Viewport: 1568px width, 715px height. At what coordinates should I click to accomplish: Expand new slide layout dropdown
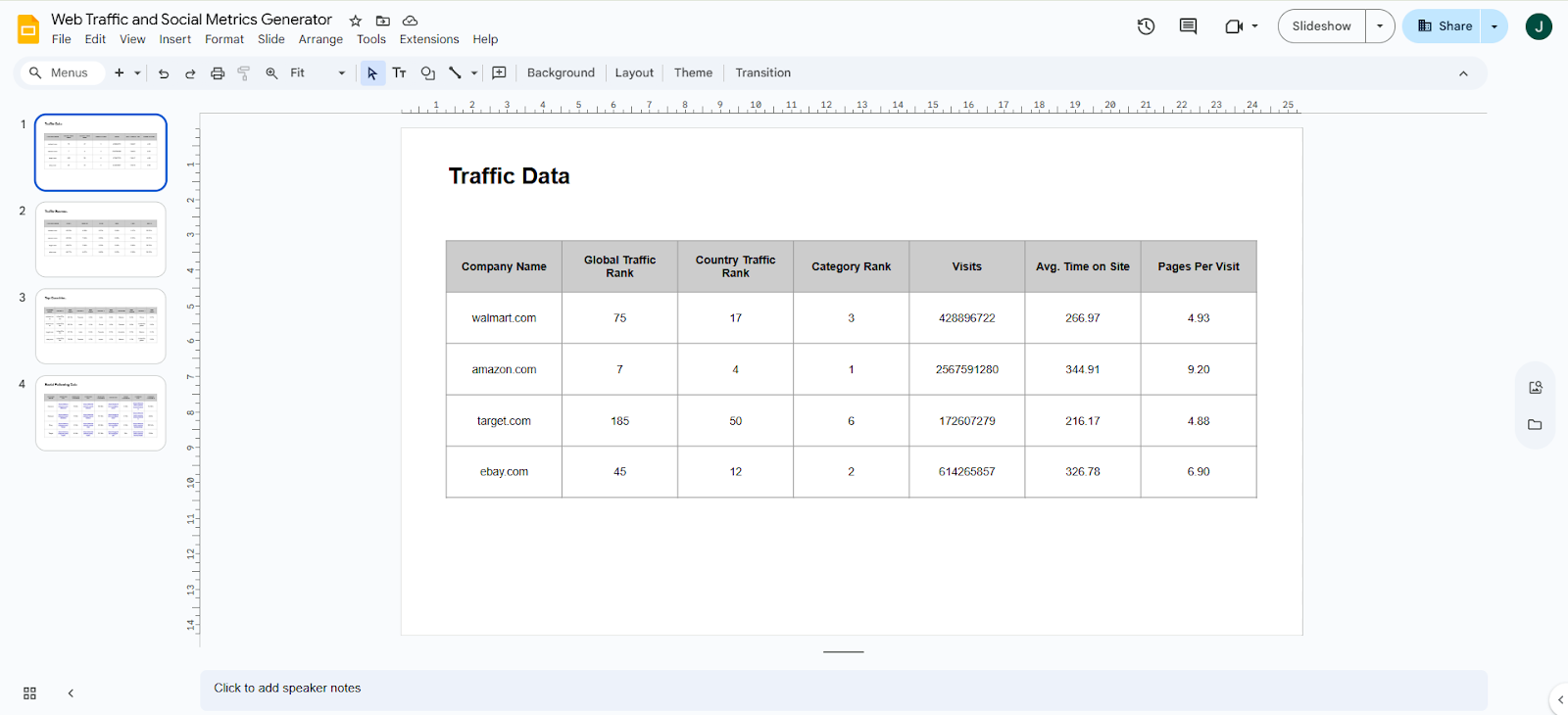coord(137,73)
